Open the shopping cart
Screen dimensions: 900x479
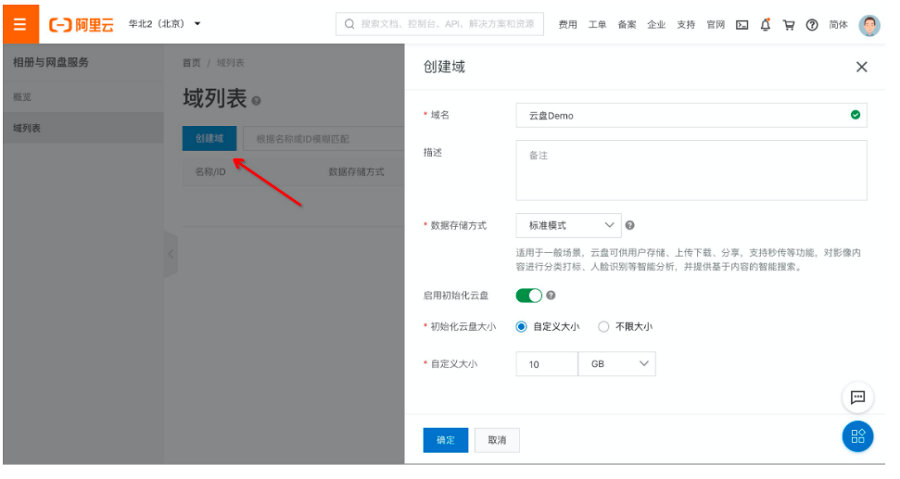pos(788,25)
